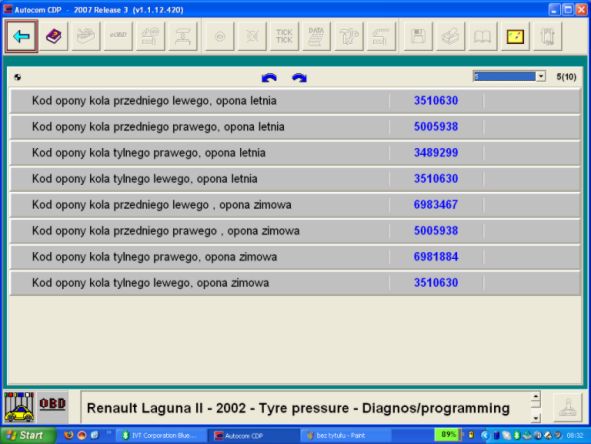The width and height of the screenshot is (591, 444).
Task: Click the yellow notes board icon
Action: tap(515, 36)
